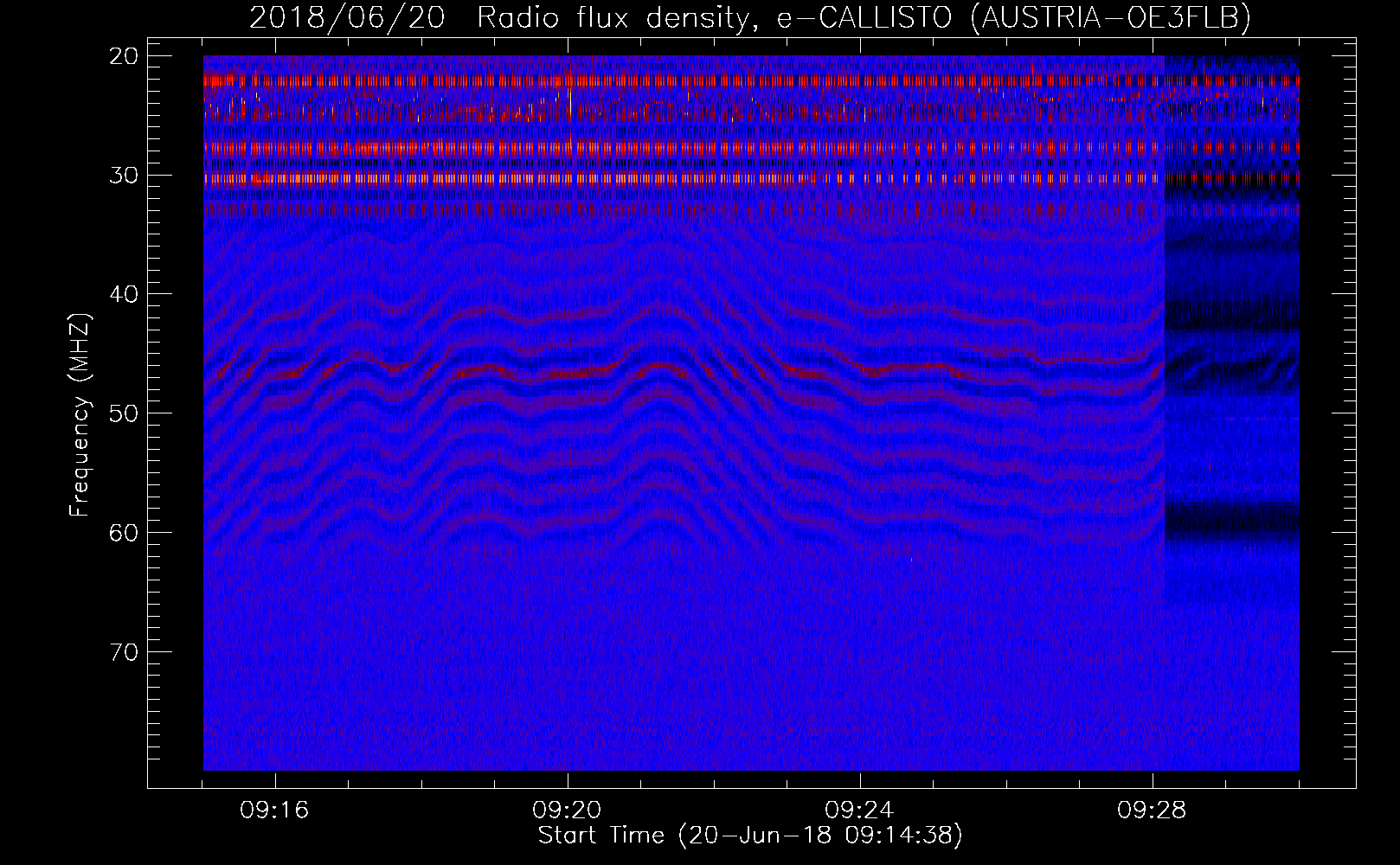Select the 50 MHz frequency tick label
This screenshot has width=1400, height=865.
125,413
